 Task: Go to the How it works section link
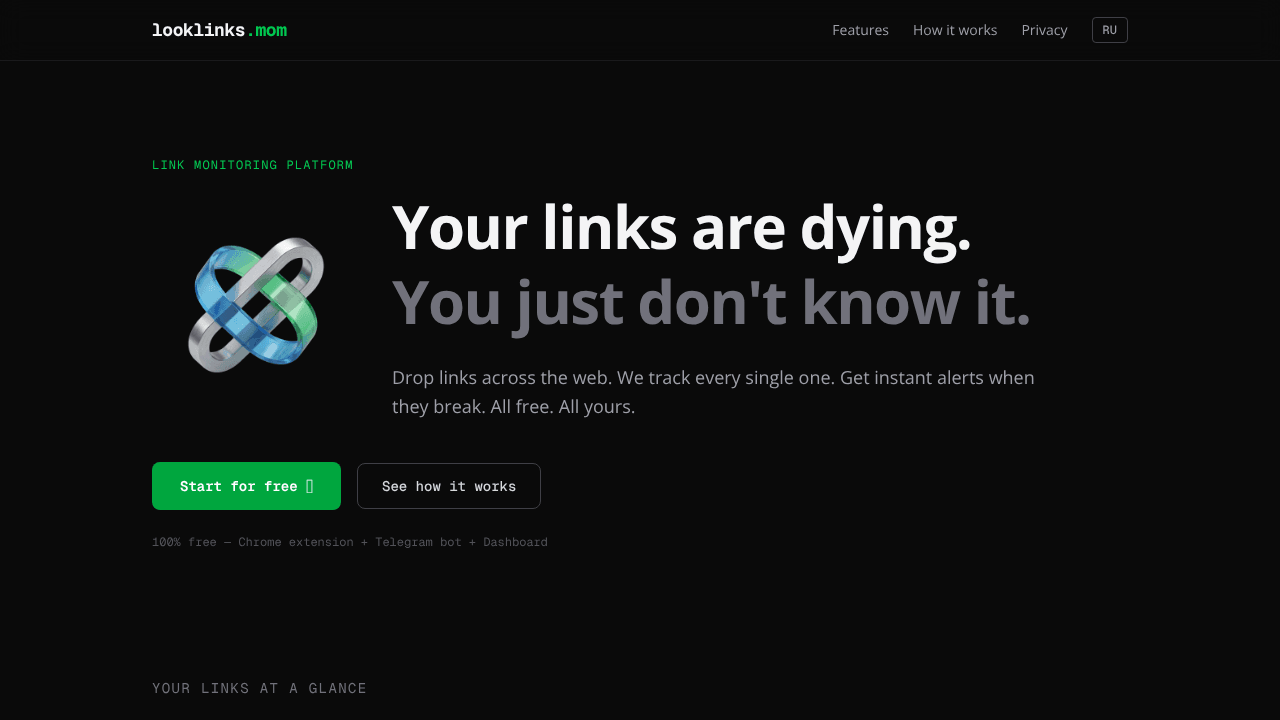955,30
